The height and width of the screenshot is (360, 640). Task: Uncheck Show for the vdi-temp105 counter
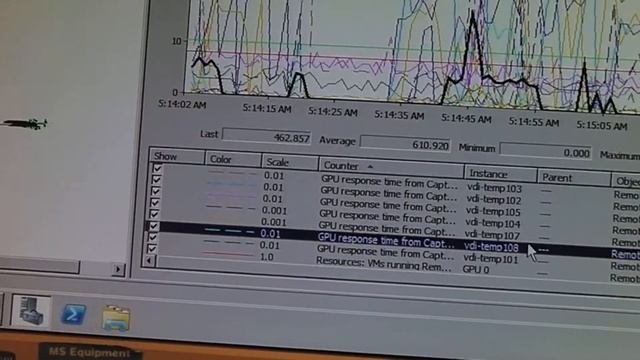pyautogui.click(x=156, y=191)
